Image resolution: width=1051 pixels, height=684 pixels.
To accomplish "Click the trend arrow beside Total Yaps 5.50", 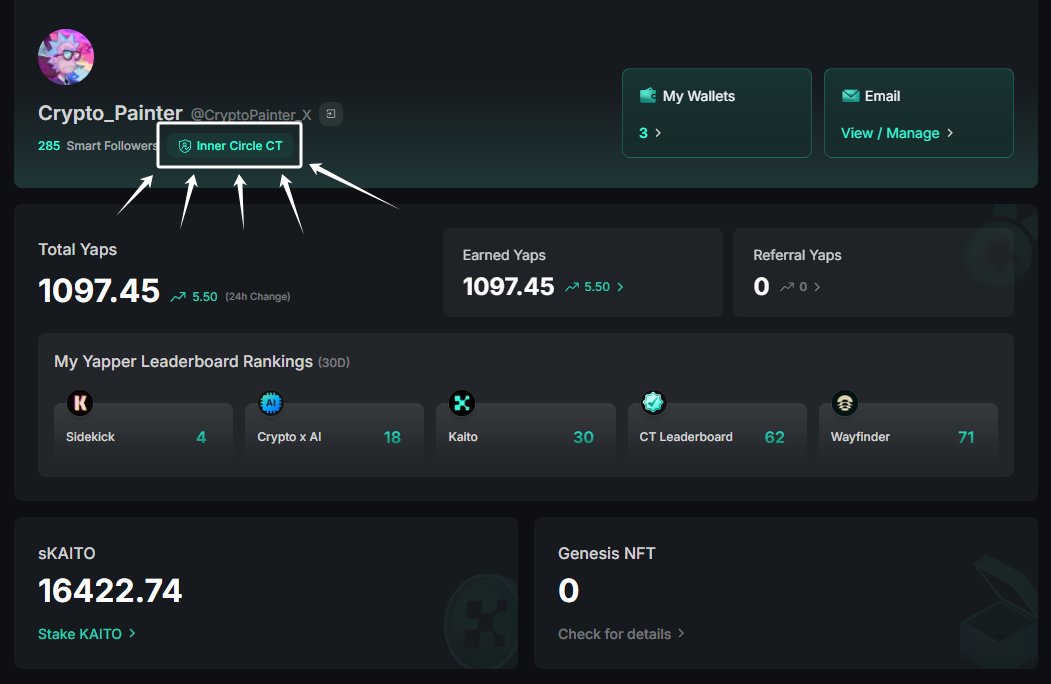I will point(178,296).
